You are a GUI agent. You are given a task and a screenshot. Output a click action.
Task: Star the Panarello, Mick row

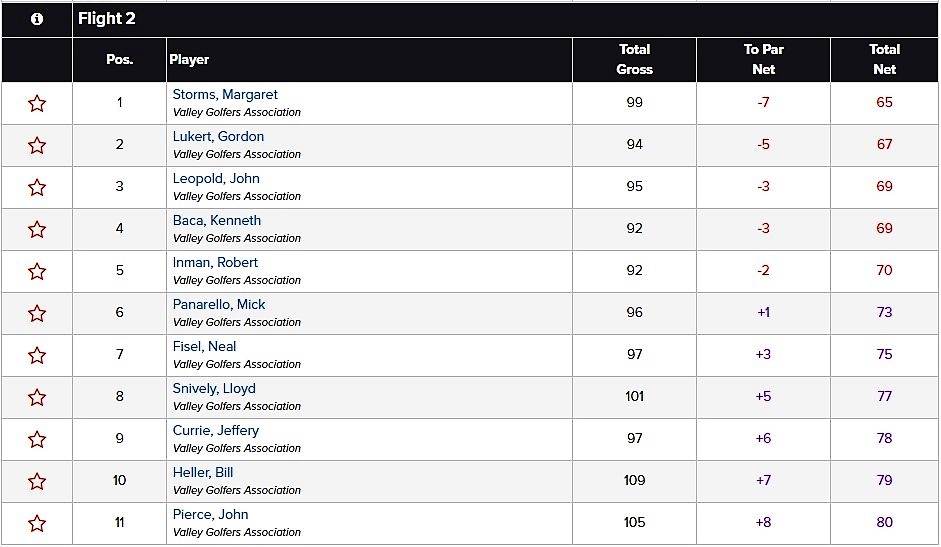[x=37, y=313]
